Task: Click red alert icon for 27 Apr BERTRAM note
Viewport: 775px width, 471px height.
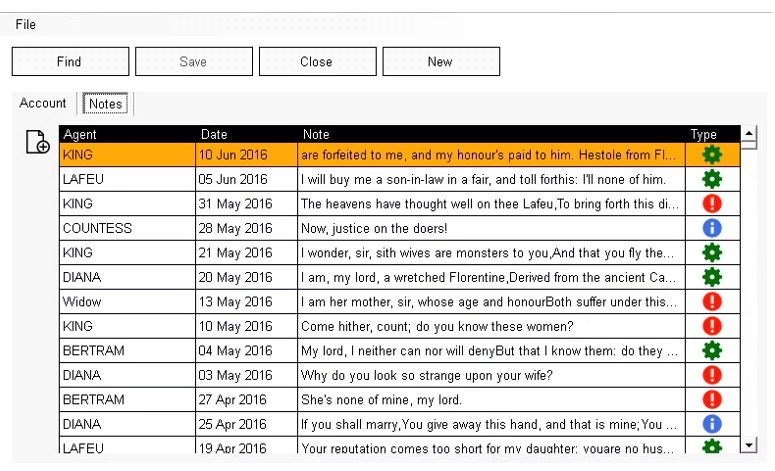Action: point(712,399)
